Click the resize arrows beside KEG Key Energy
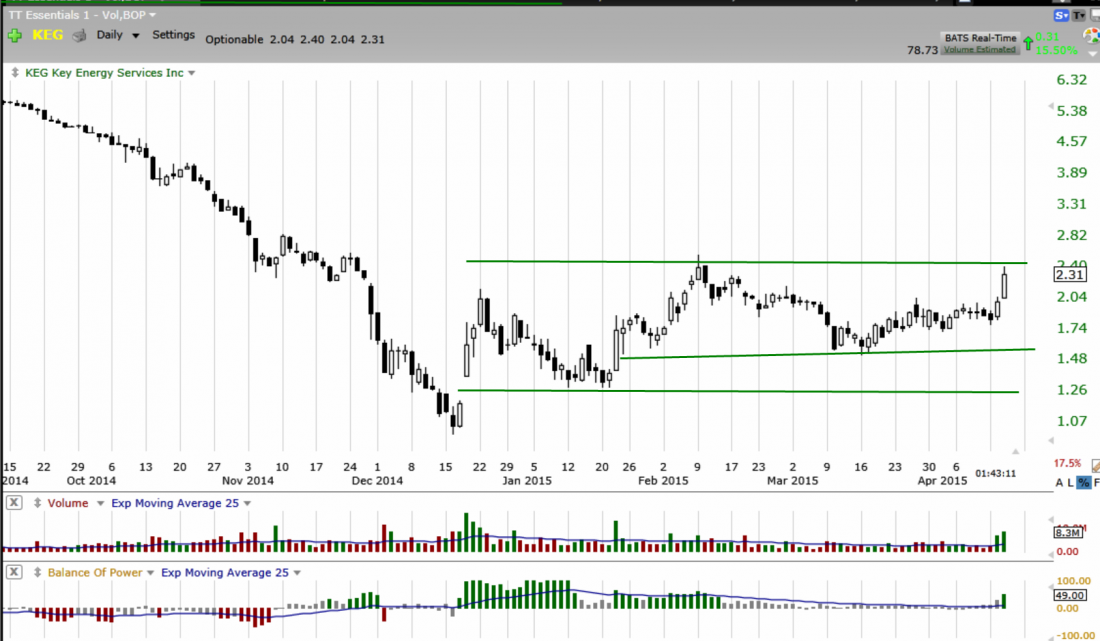The width and height of the screenshot is (1100, 641). 13,73
